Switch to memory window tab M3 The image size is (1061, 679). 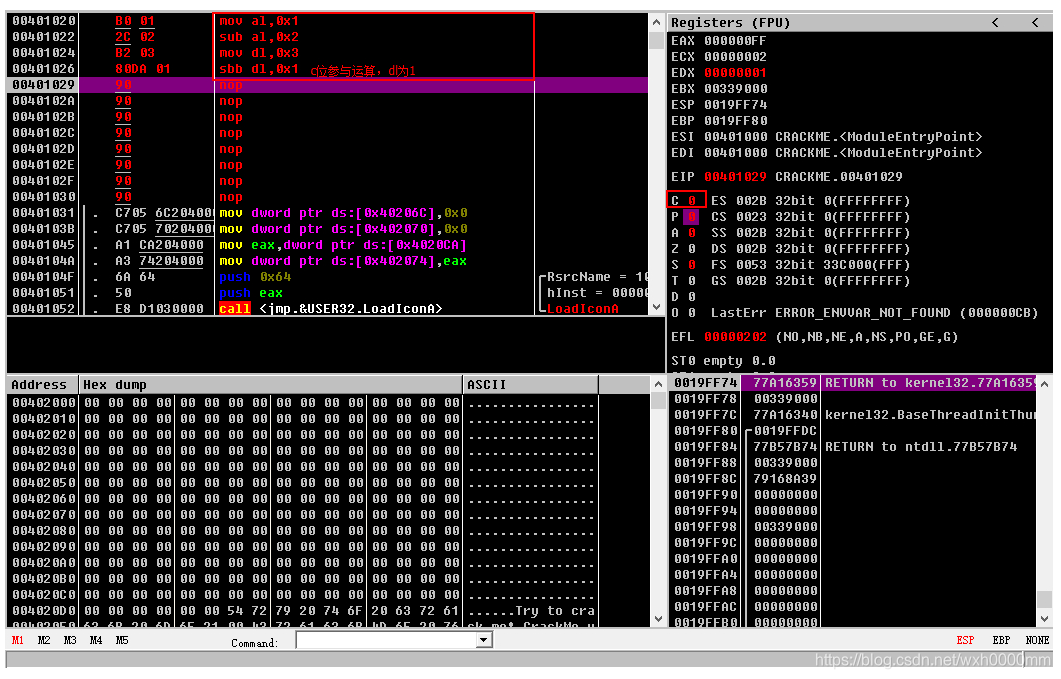click(70, 640)
